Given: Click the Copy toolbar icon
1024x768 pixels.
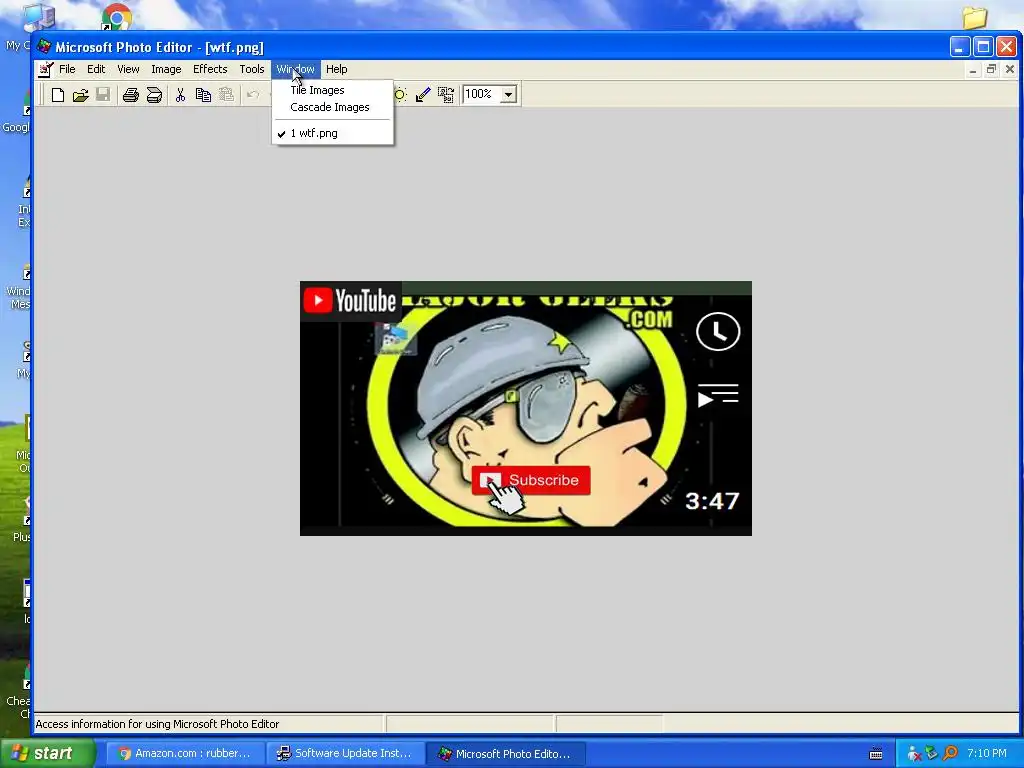Looking at the screenshot, I should pos(203,95).
